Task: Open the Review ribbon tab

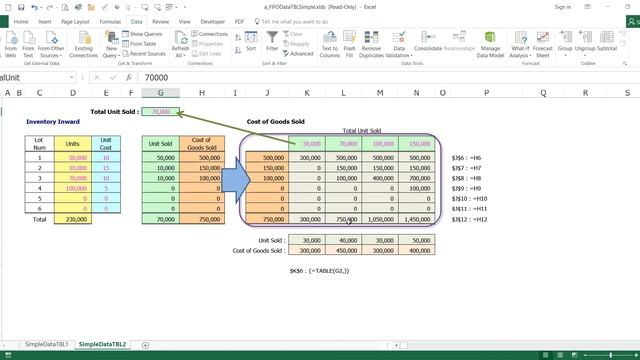Action: click(x=160, y=22)
